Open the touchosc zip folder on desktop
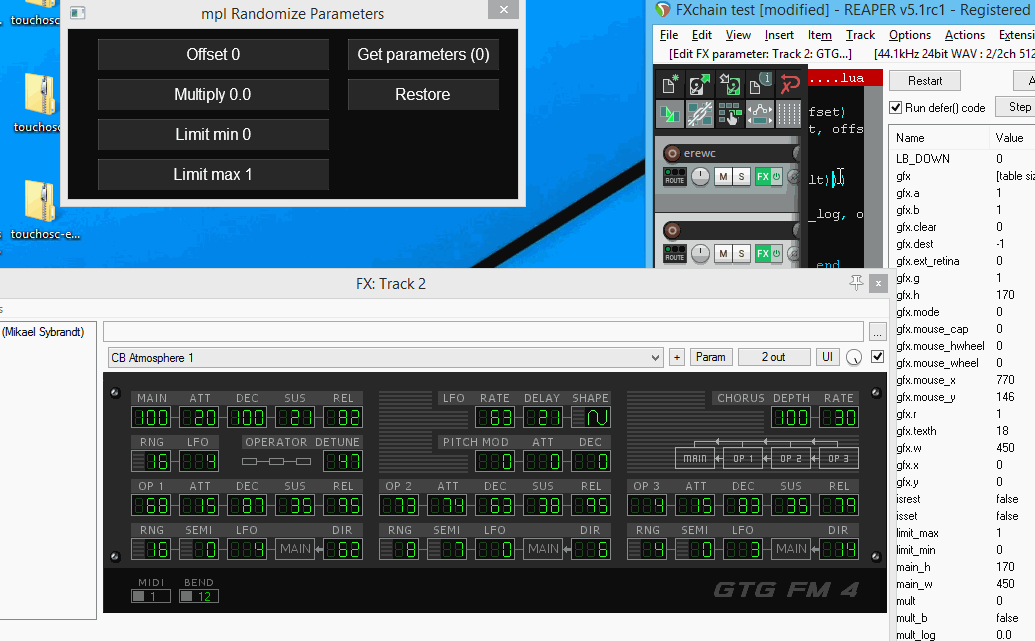 pos(40,94)
